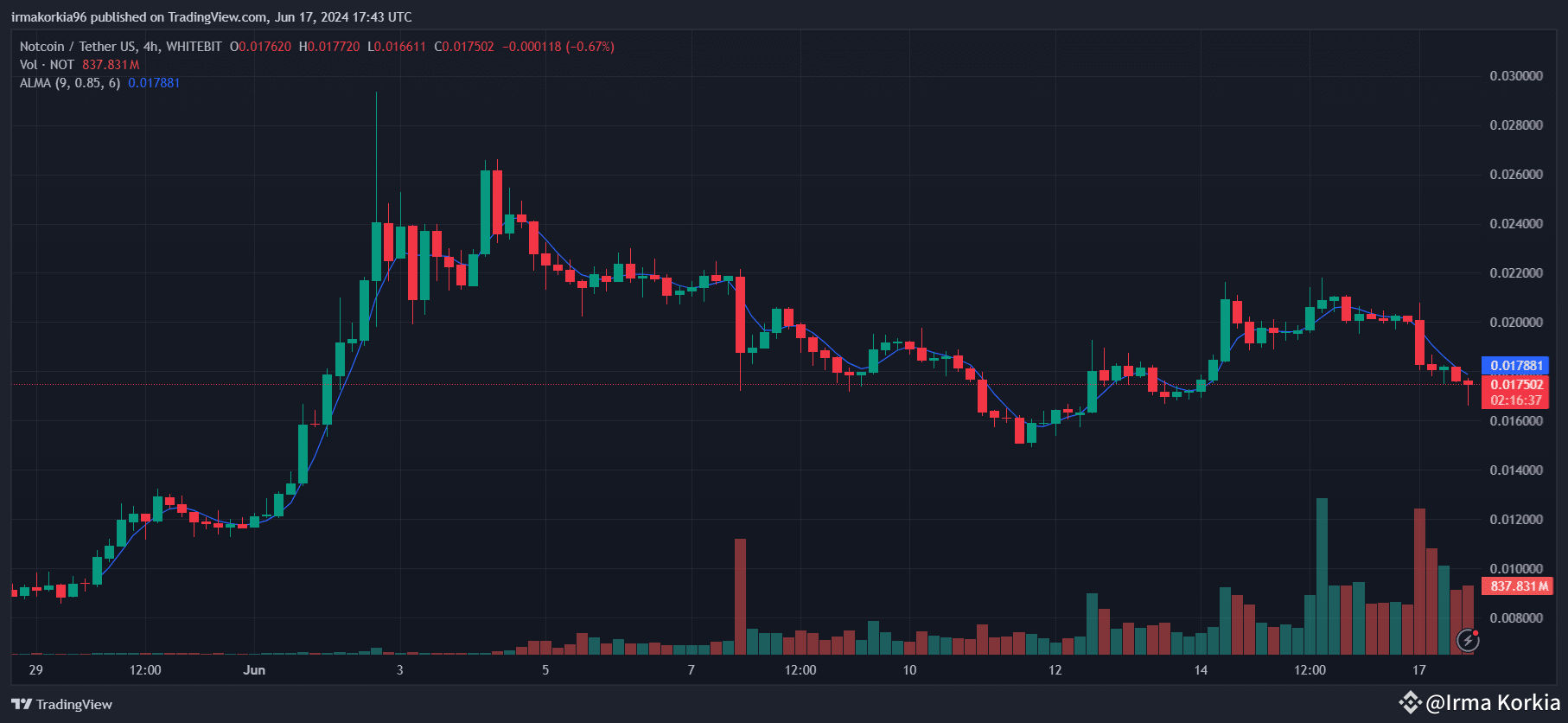1568x723 pixels.
Task: Click the TradingView logo icon
Action: [x=22, y=704]
